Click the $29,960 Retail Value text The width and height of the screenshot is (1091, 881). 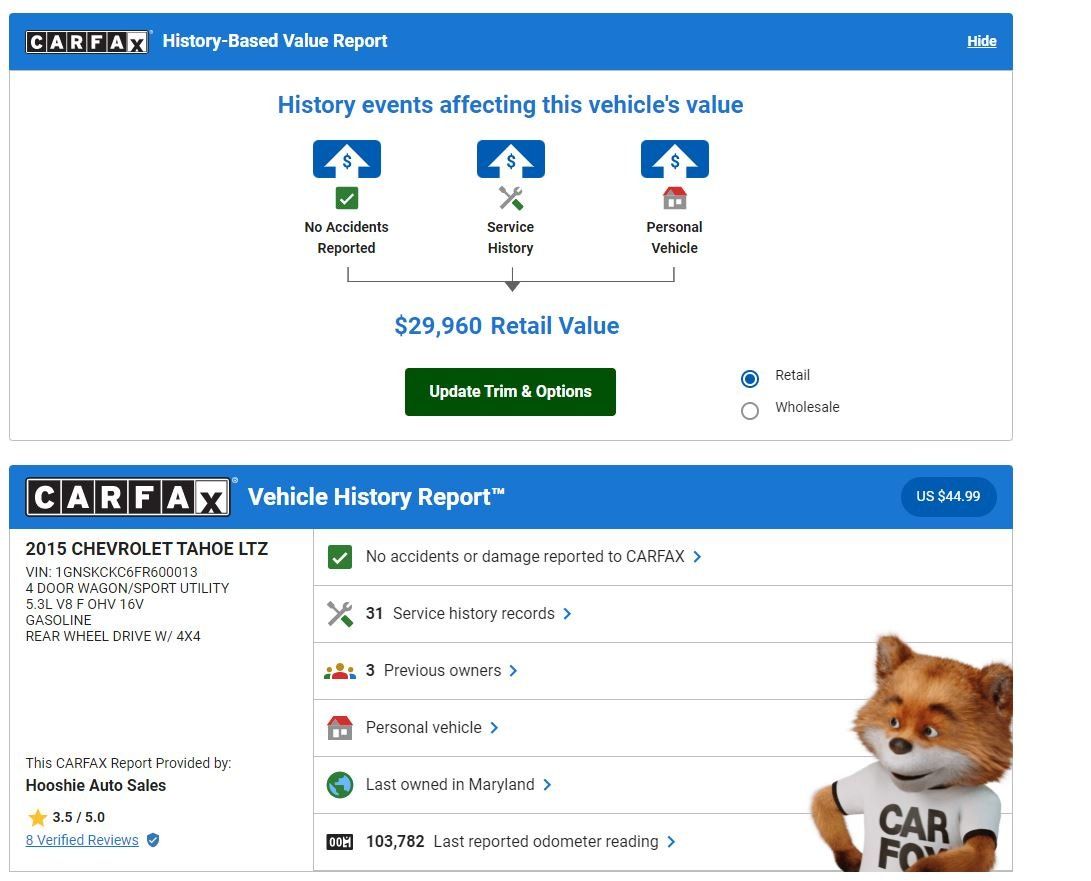point(507,326)
